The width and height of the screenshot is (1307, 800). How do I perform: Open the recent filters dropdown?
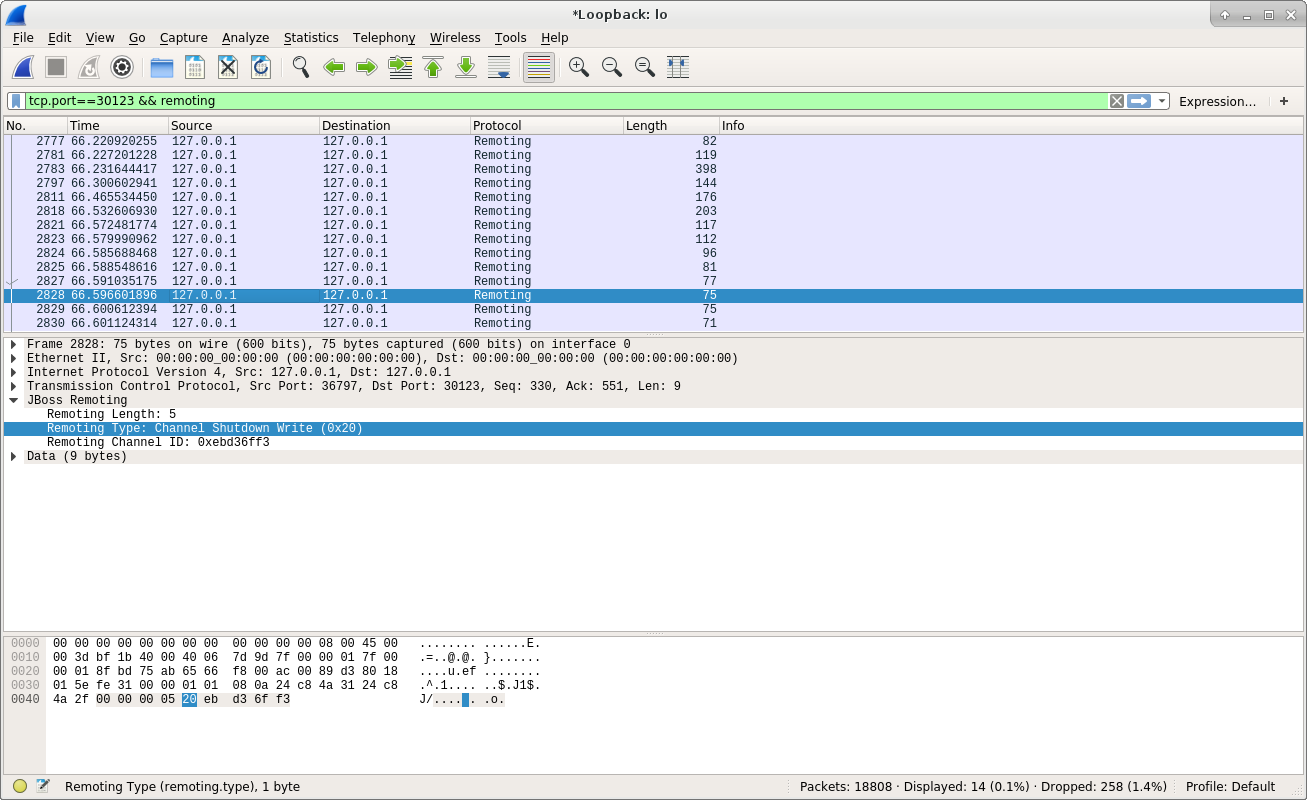[1161, 101]
